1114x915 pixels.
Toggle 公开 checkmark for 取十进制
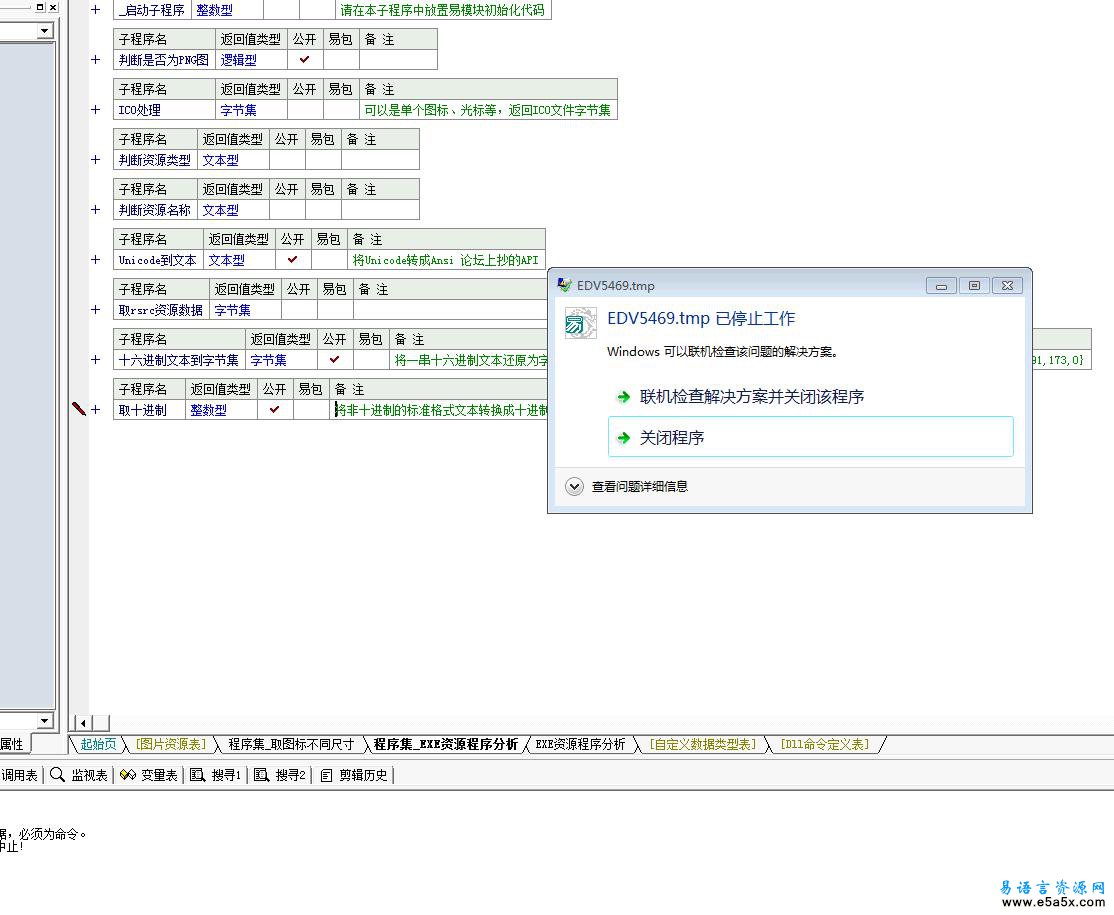(275, 409)
